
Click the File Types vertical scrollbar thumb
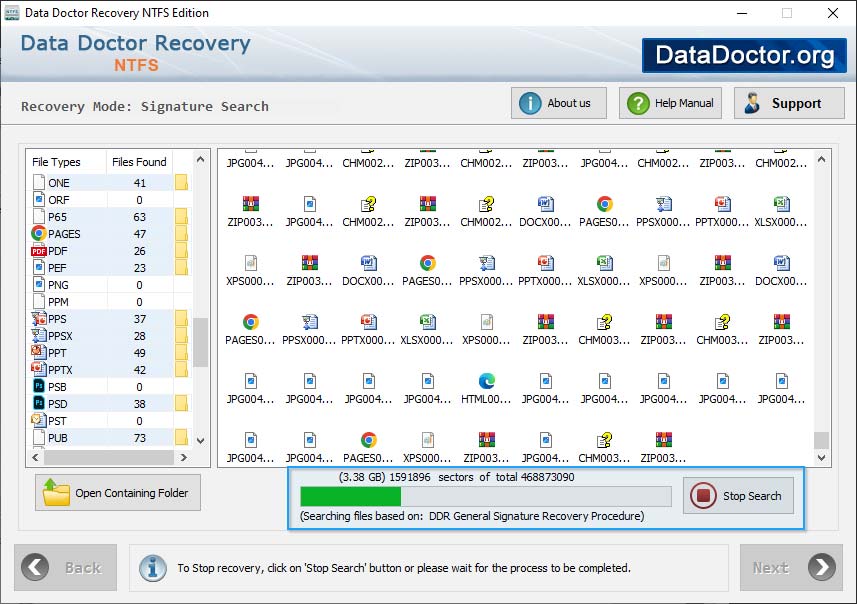(201, 342)
